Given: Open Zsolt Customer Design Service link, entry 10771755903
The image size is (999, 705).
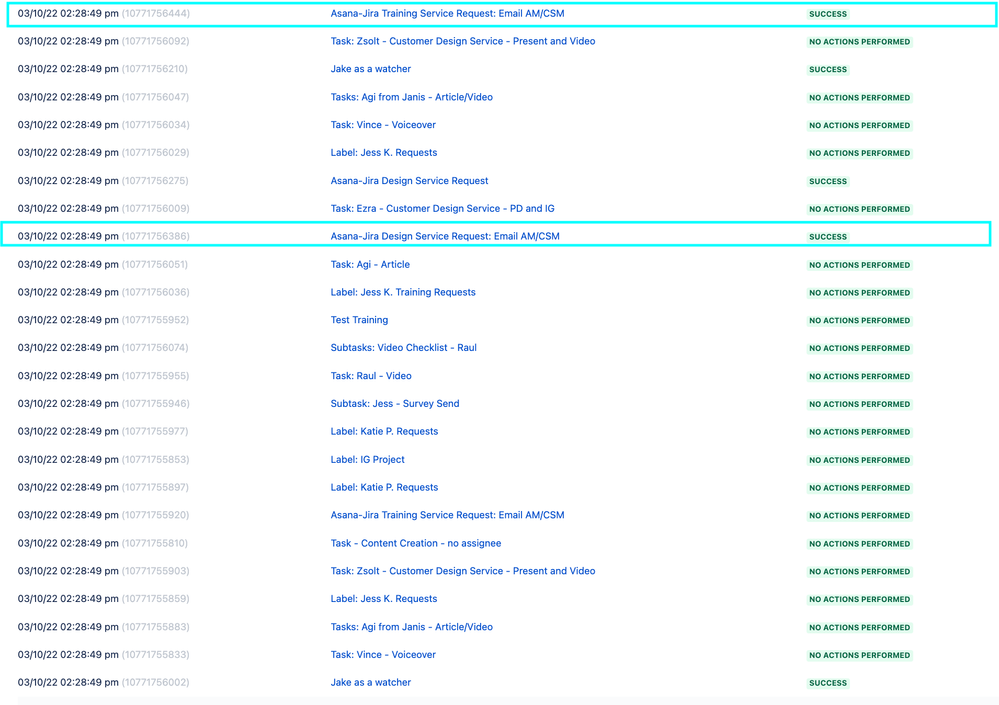Looking at the screenshot, I should pyautogui.click(x=463, y=571).
